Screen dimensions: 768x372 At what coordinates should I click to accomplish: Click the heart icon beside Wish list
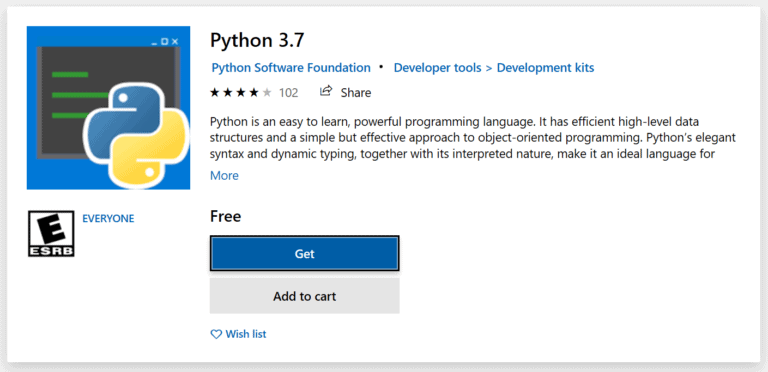point(216,334)
